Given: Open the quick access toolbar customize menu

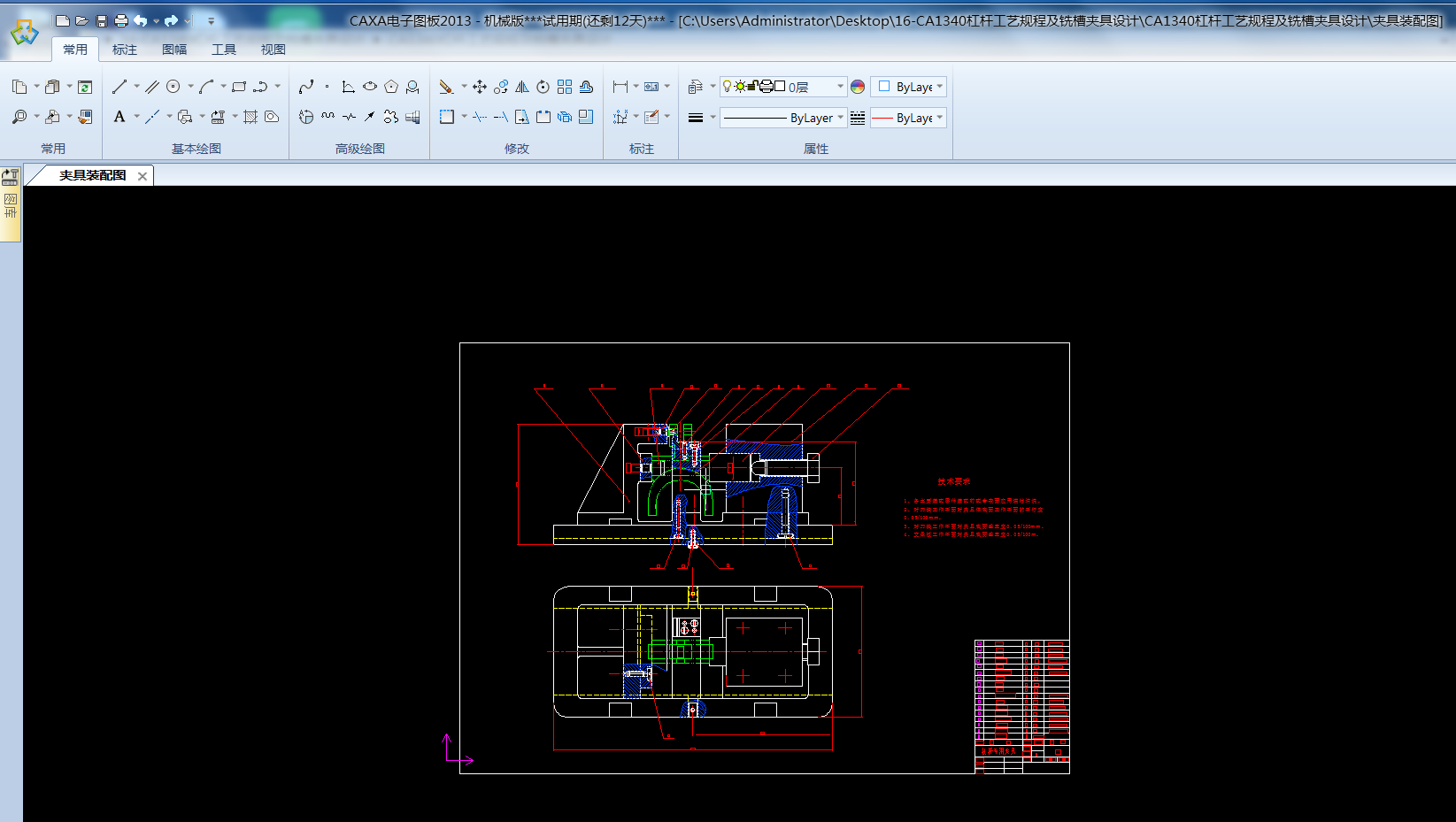Looking at the screenshot, I should 211,20.
